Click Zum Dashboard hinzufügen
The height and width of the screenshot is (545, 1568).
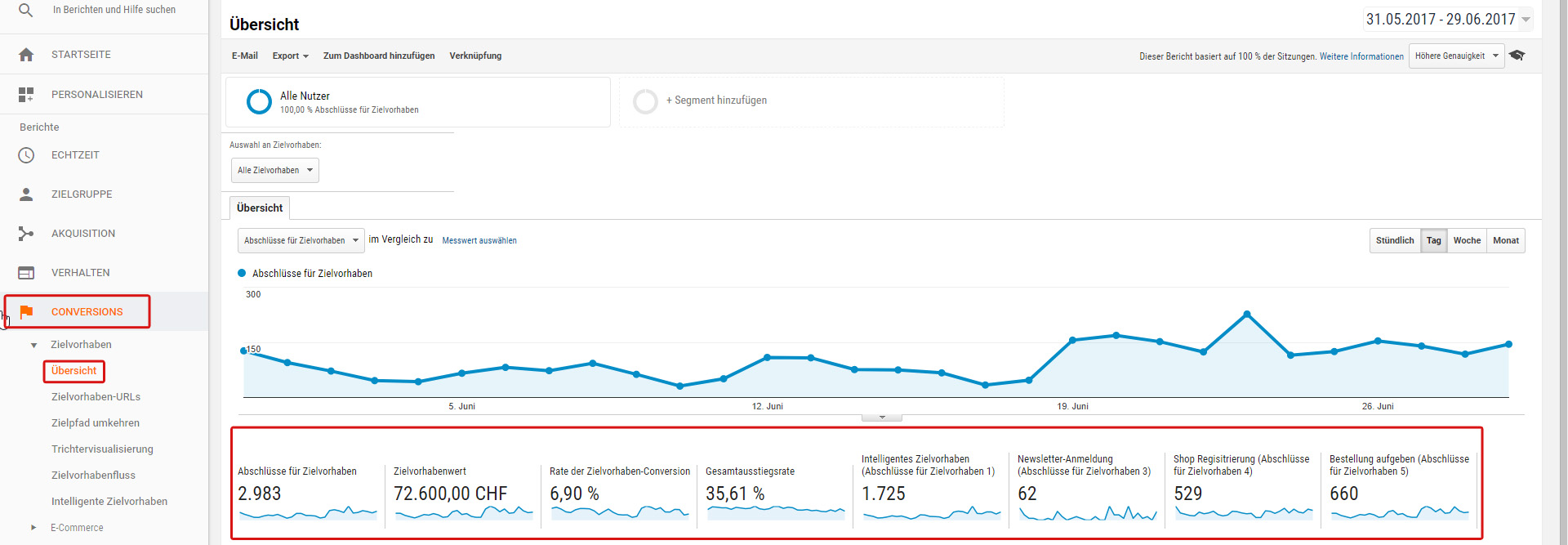point(379,56)
